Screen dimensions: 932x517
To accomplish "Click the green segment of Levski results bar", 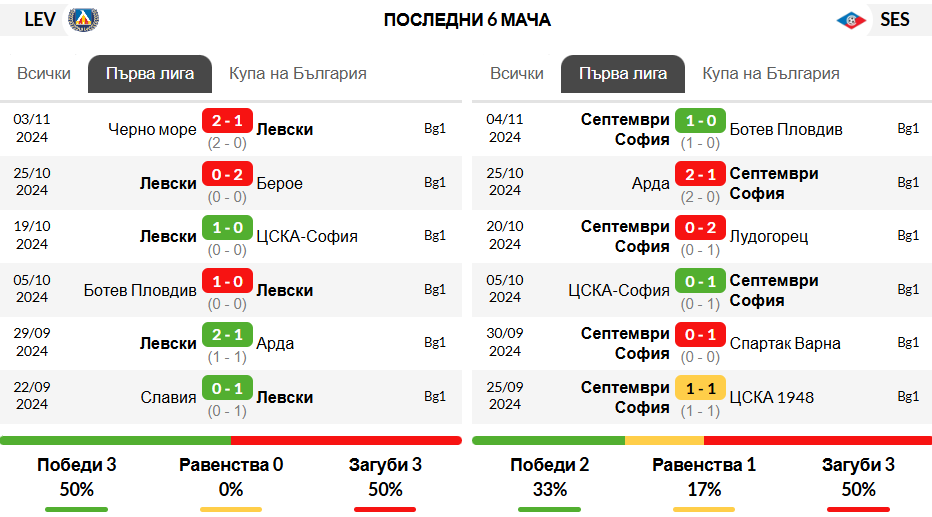I will click(x=115, y=440).
